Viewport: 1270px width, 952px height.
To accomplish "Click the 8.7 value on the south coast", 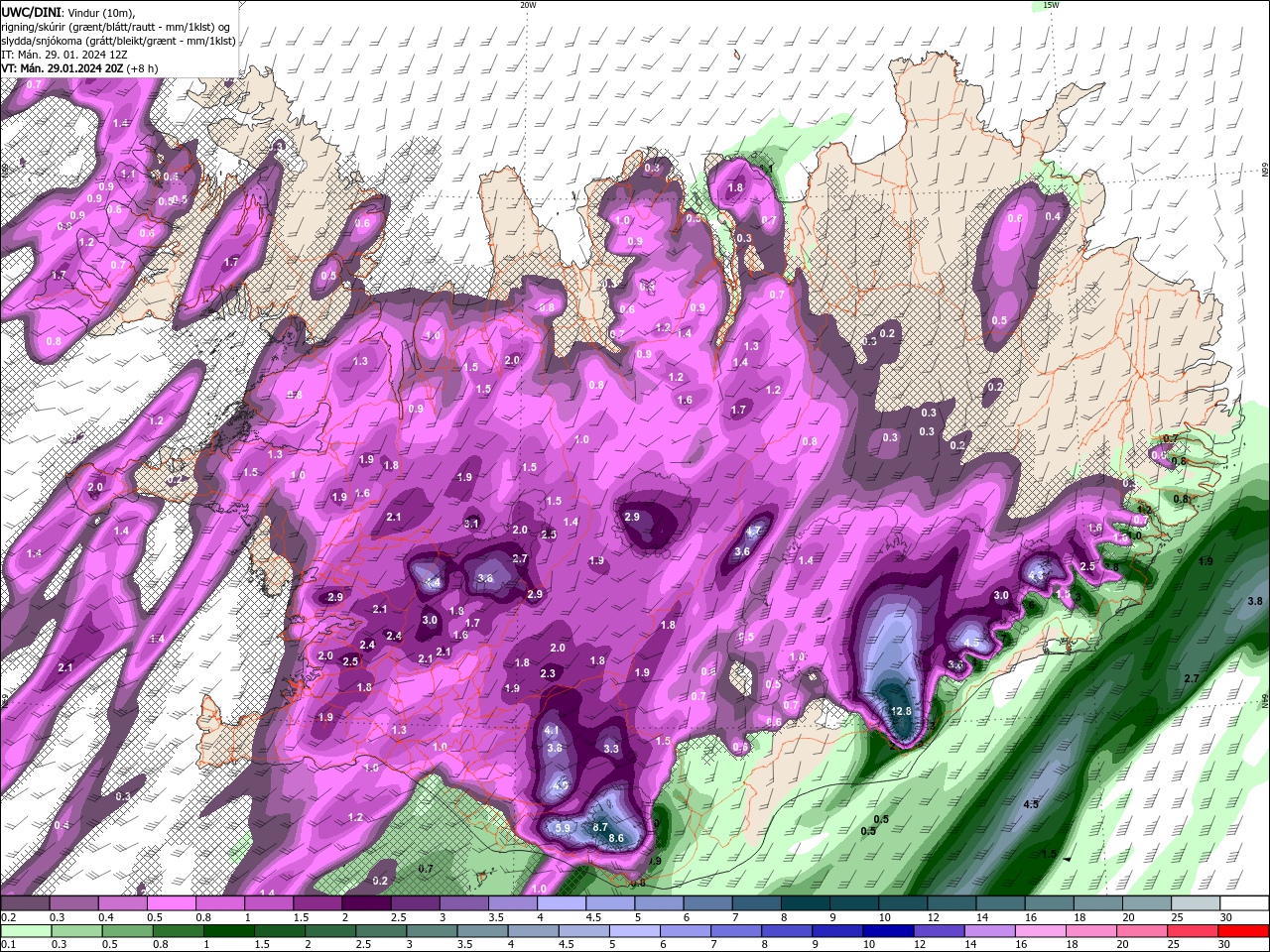I will point(599,827).
